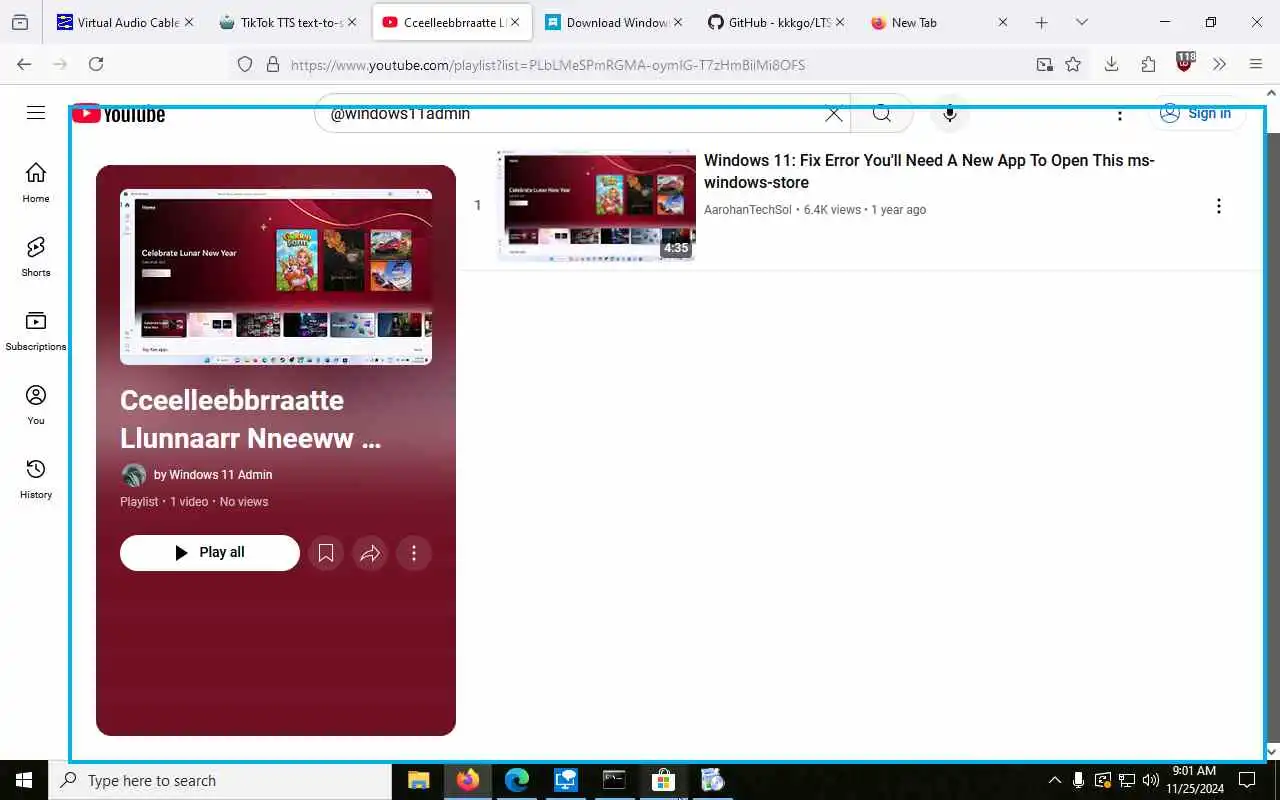Image resolution: width=1280 pixels, height=800 pixels.
Task: Click the browser back arrow
Action: pos(24,64)
